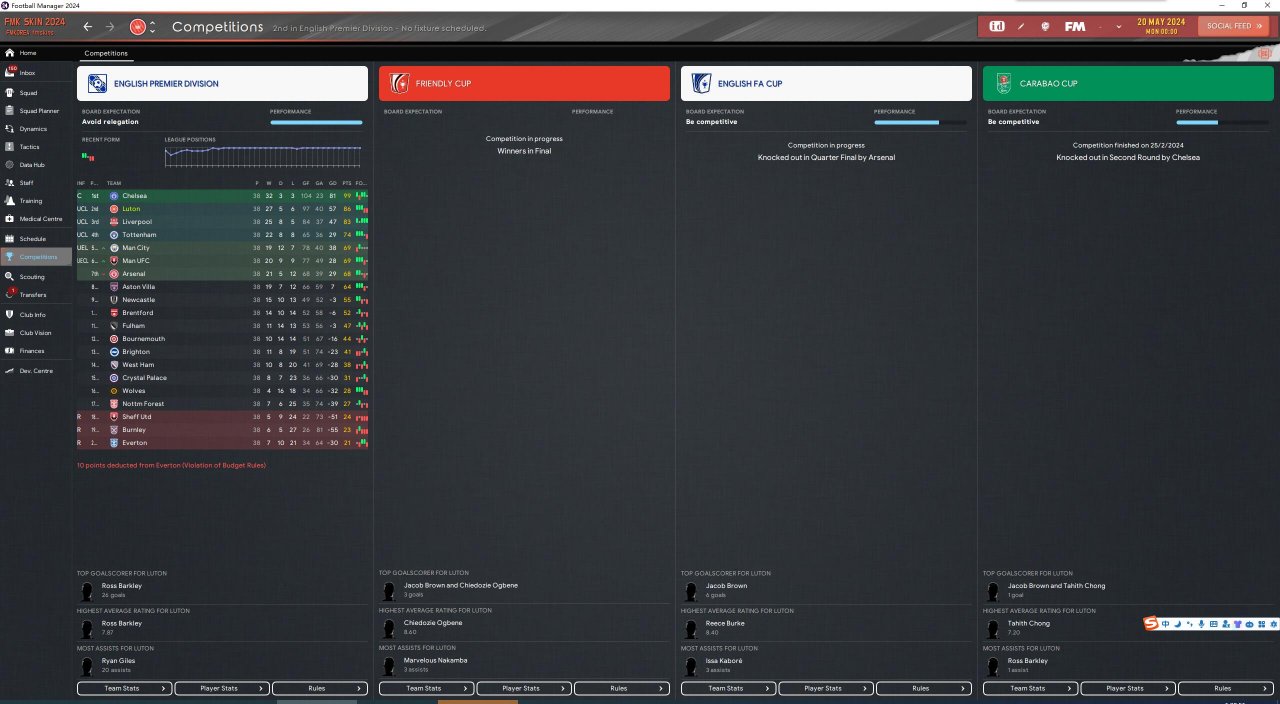Open Carabao Cup Team Stats
Screen dimensions: 1280x704
(x=1031, y=688)
